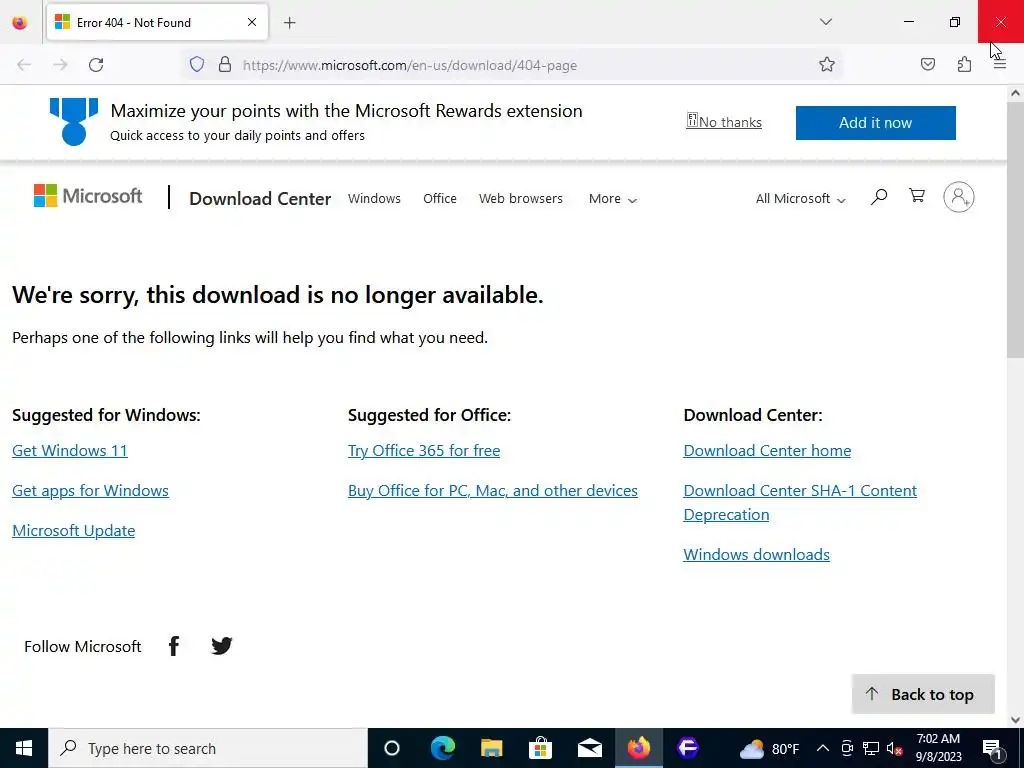Open File Explorer from taskbar
Image resolution: width=1024 pixels, height=768 pixels.
pos(492,748)
